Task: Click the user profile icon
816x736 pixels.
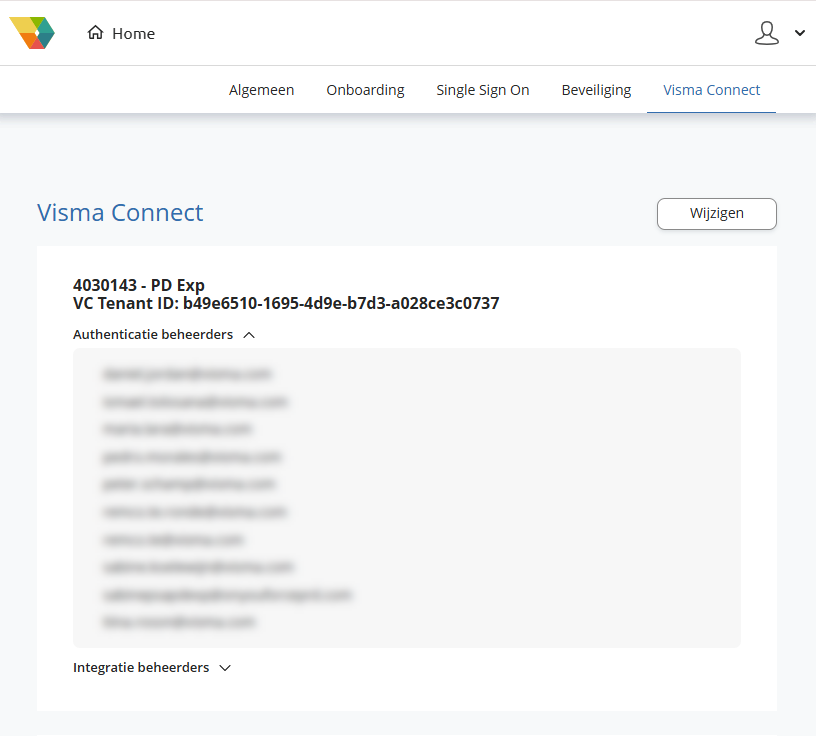Action: tap(767, 33)
